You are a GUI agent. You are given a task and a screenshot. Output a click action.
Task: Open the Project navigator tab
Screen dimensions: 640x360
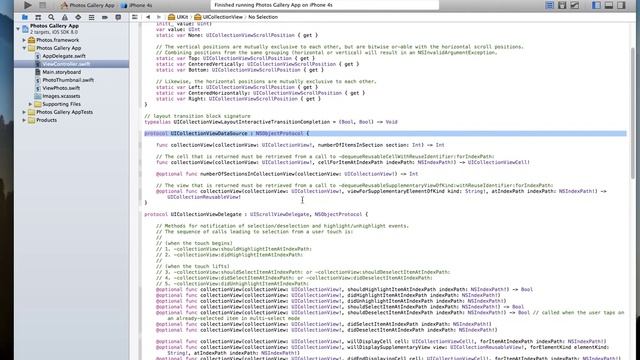pos(25,17)
